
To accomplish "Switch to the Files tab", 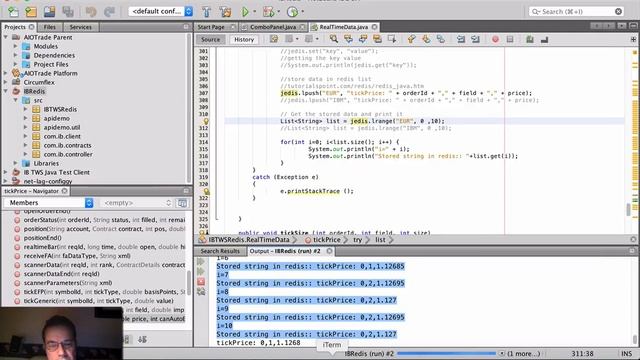I will [x=49, y=27].
